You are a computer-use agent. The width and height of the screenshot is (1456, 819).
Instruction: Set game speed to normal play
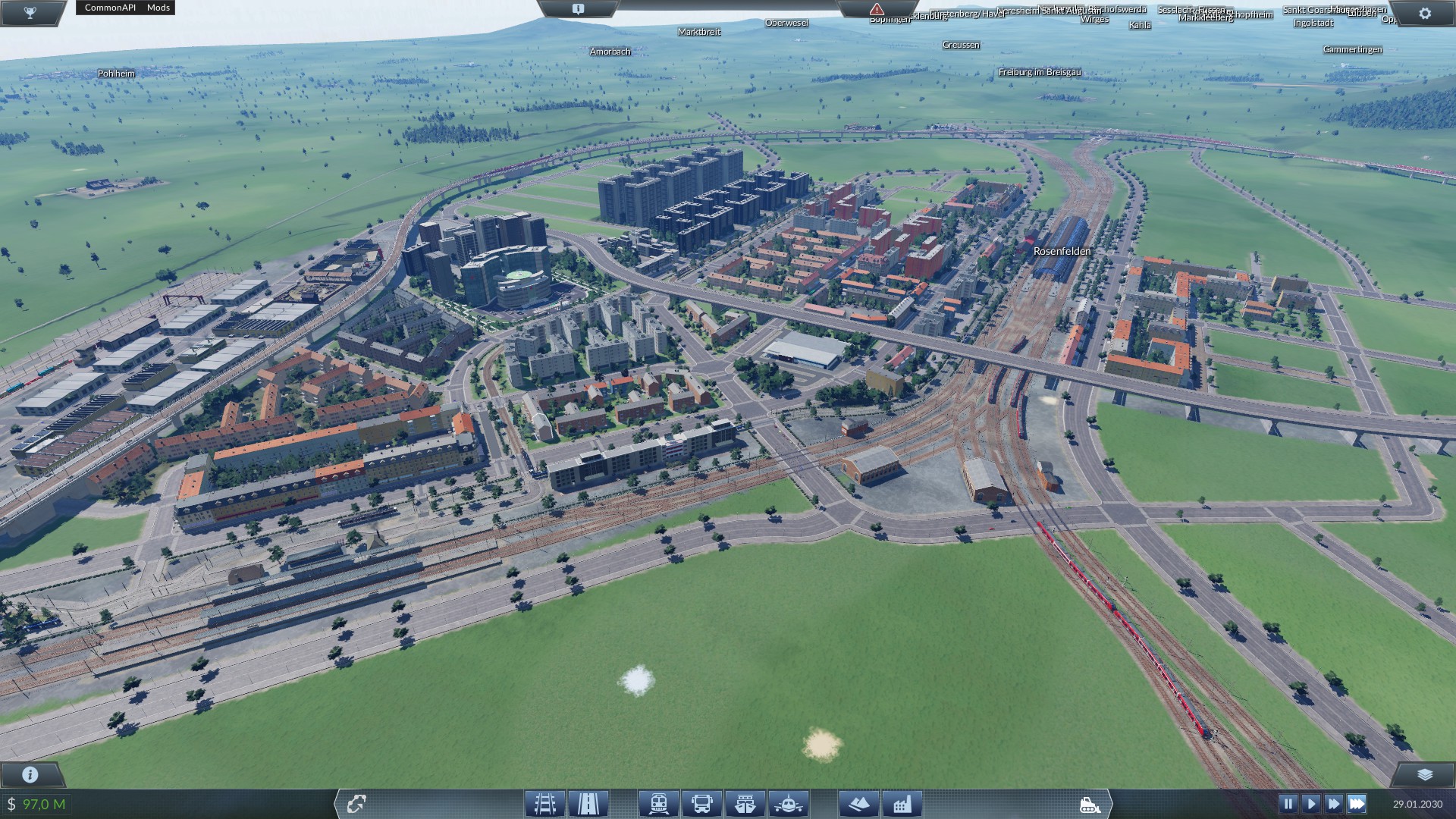click(1310, 803)
